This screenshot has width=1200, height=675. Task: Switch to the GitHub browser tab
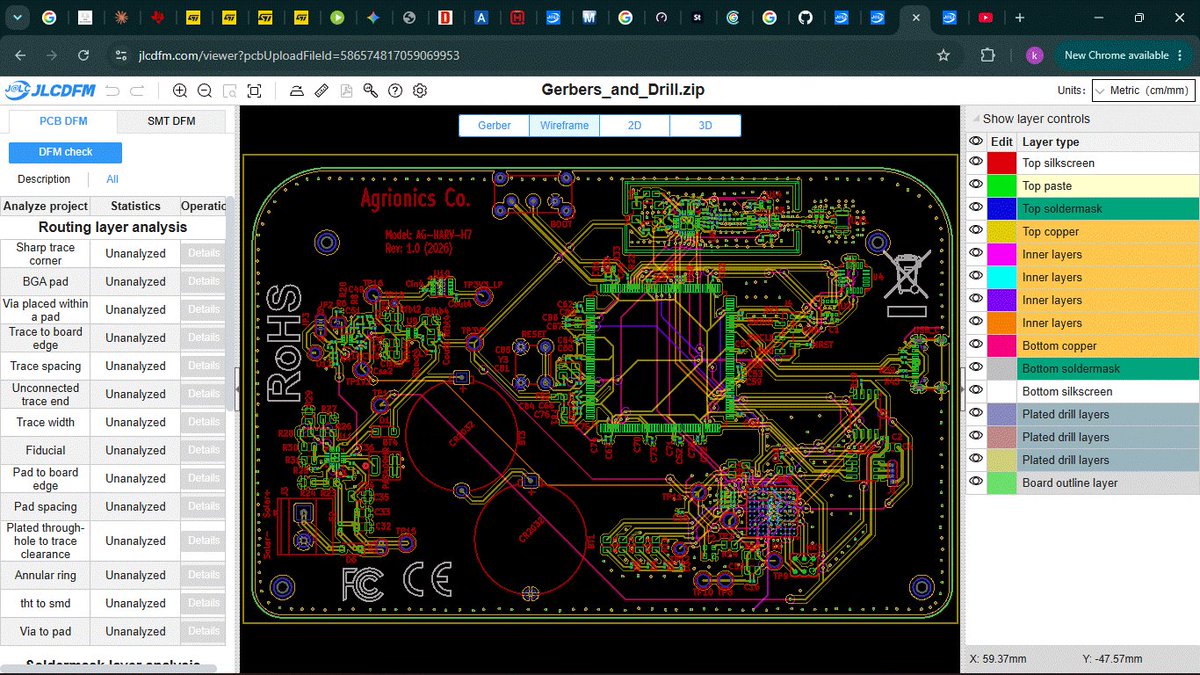805,18
